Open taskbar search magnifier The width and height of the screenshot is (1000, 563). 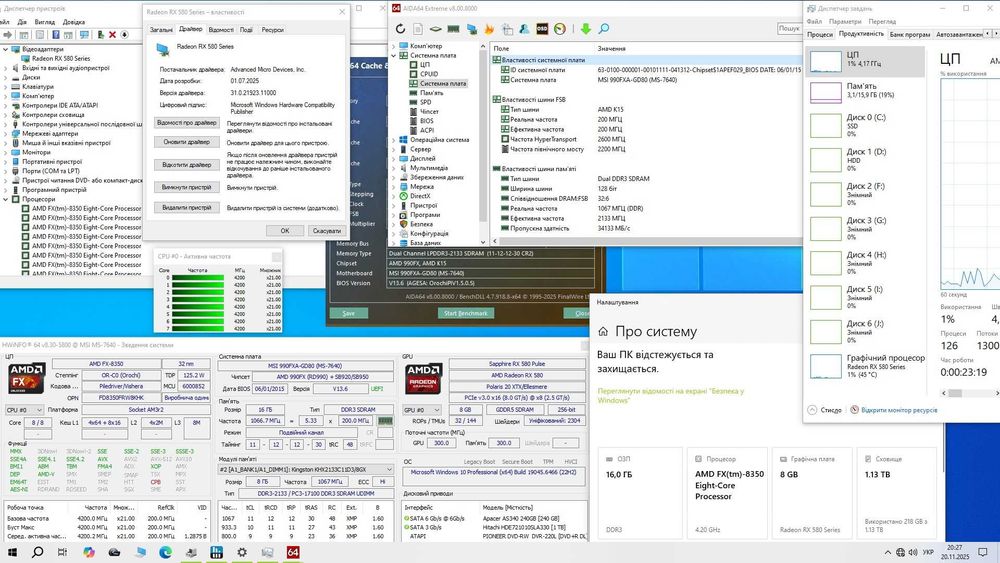tap(37, 552)
